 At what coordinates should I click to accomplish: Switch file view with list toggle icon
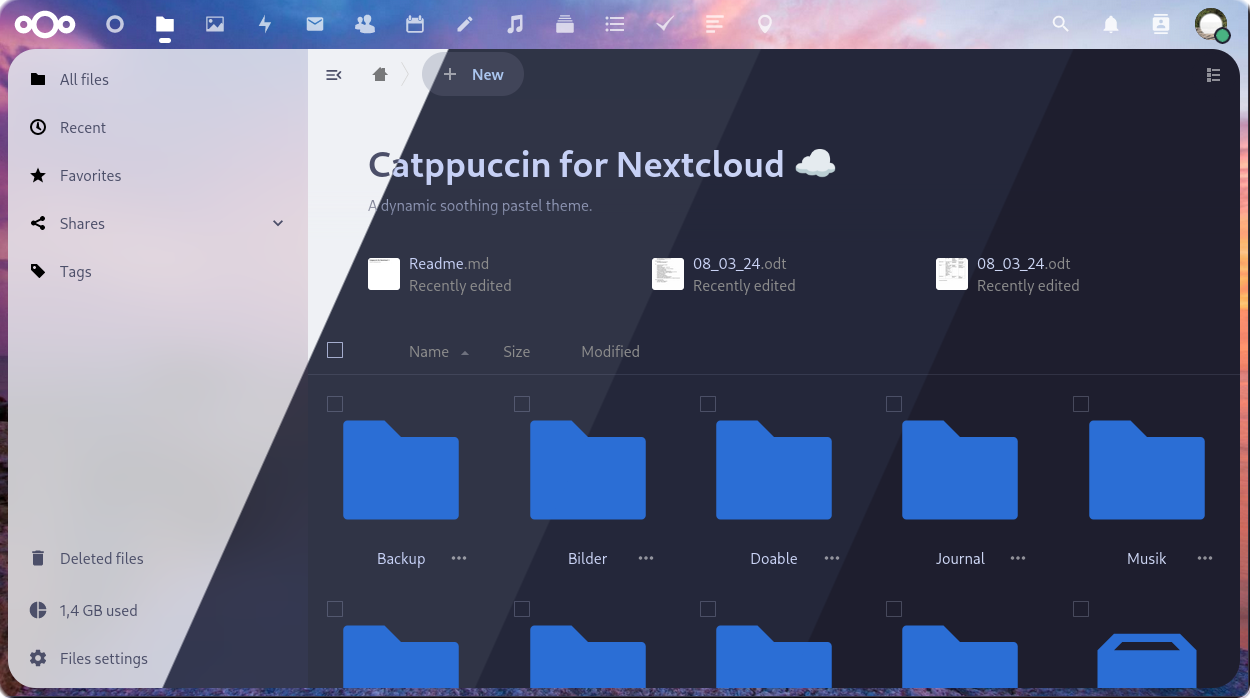coord(1214,75)
